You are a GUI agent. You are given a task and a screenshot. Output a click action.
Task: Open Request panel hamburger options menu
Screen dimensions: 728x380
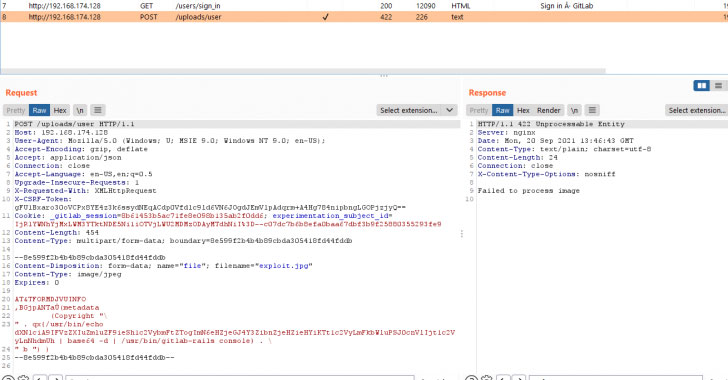pyautogui.click(x=98, y=110)
